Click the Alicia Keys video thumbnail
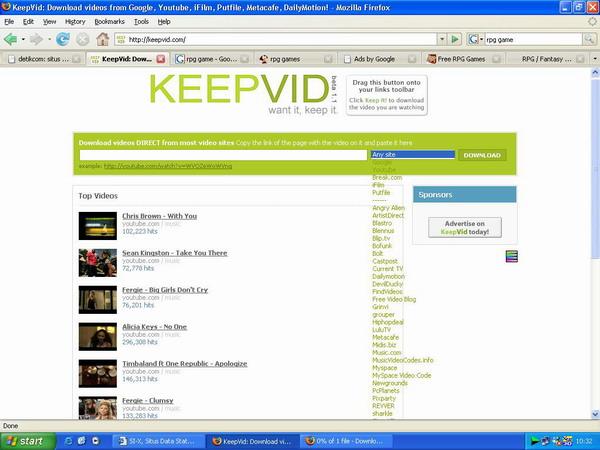Image resolution: width=600 pixels, height=450 pixels. pos(98,337)
